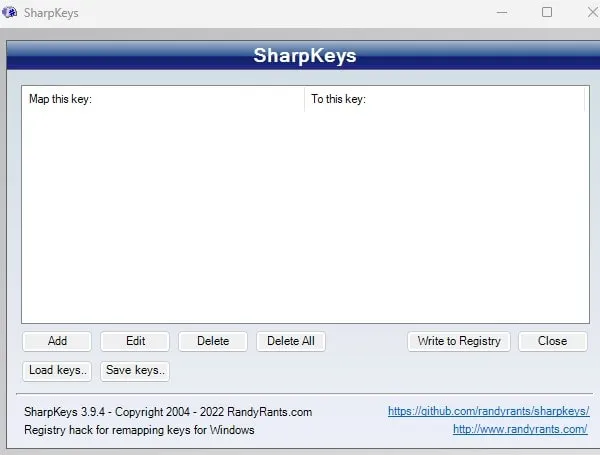
Task: Click 'Registry hack for remapping keys' text
Action: pos(139,430)
